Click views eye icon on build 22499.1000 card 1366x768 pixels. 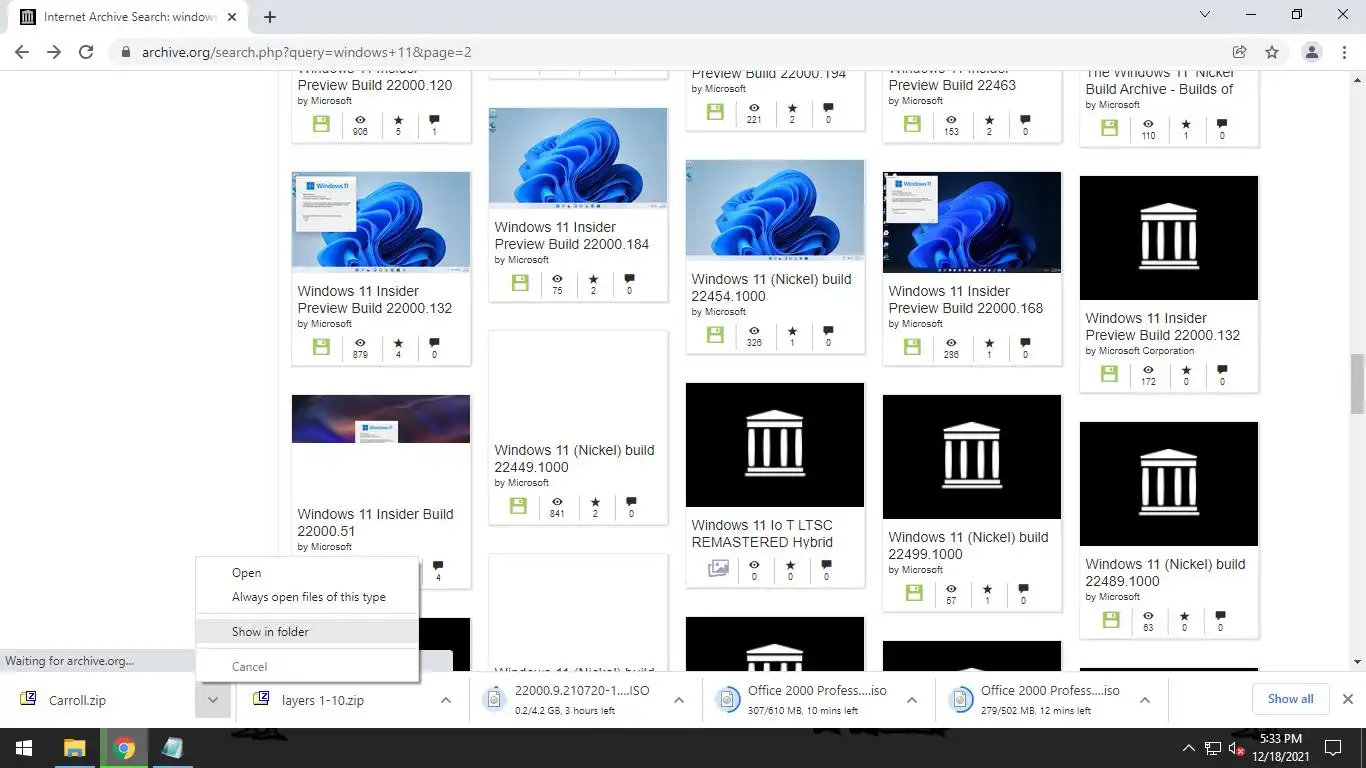click(x=951, y=589)
